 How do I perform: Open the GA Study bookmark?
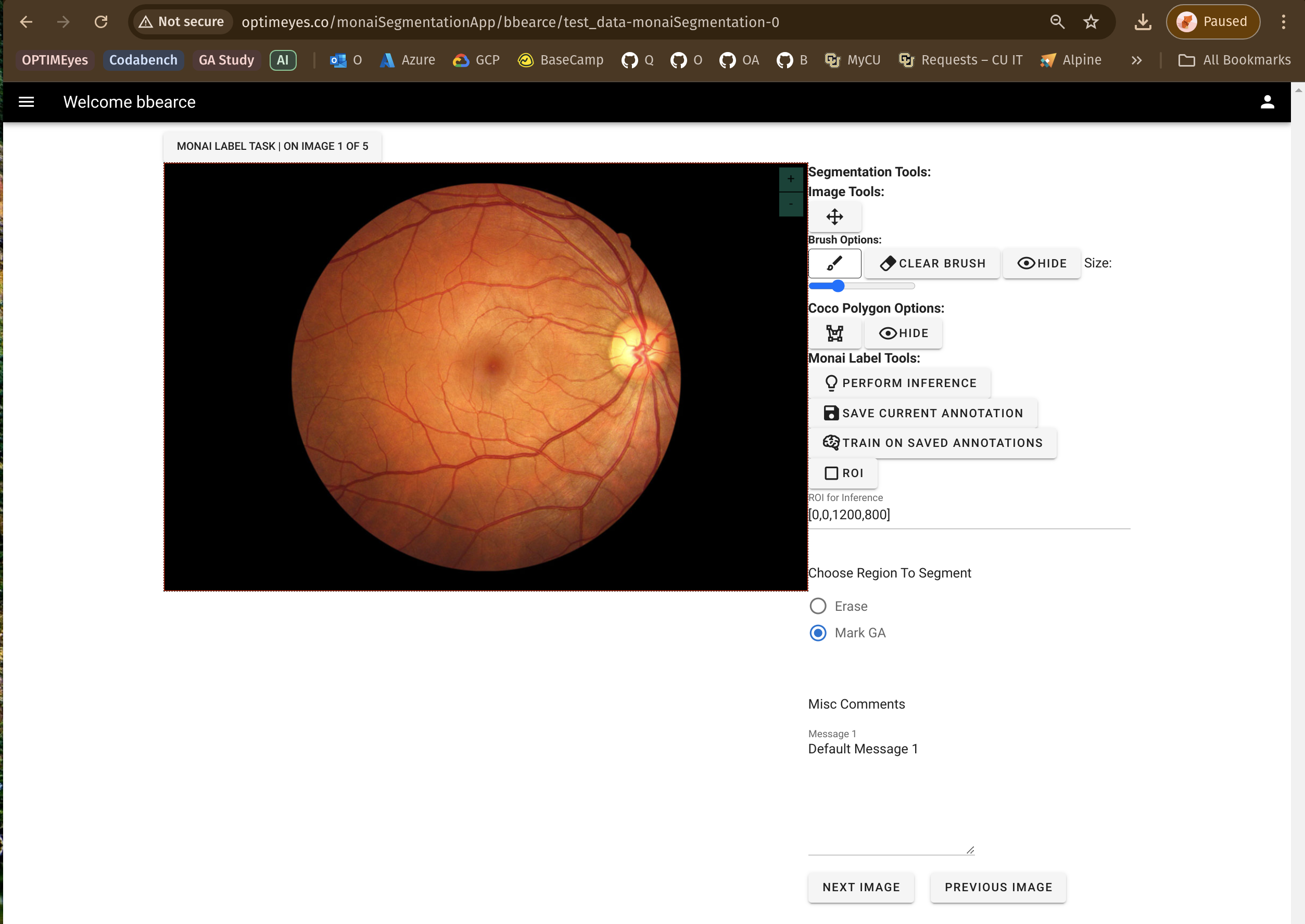(x=226, y=60)
